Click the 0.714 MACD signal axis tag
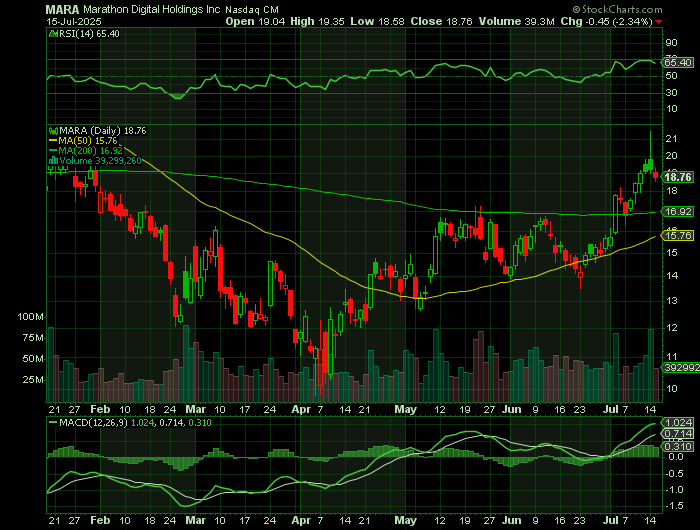The width and height of the screenshot is (700, 530). (x=678, y=434)
